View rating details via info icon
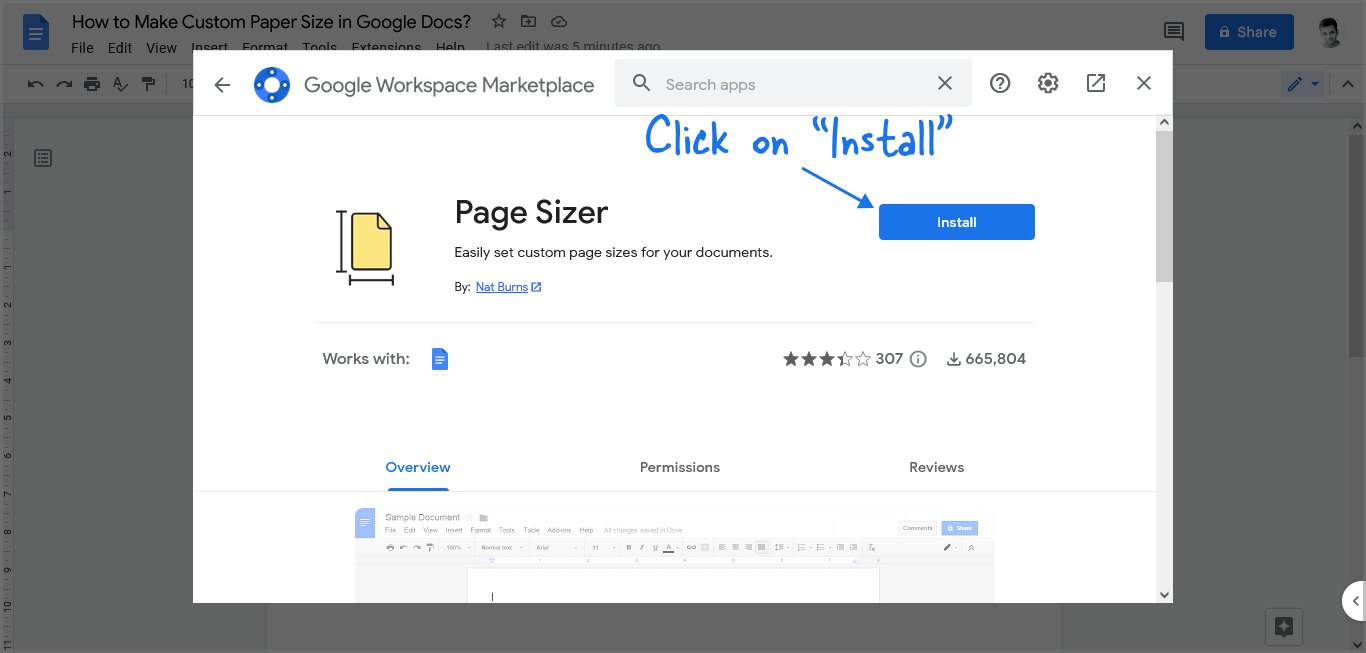Screen dimensions: 1366x653 click(x=918, y=358)
